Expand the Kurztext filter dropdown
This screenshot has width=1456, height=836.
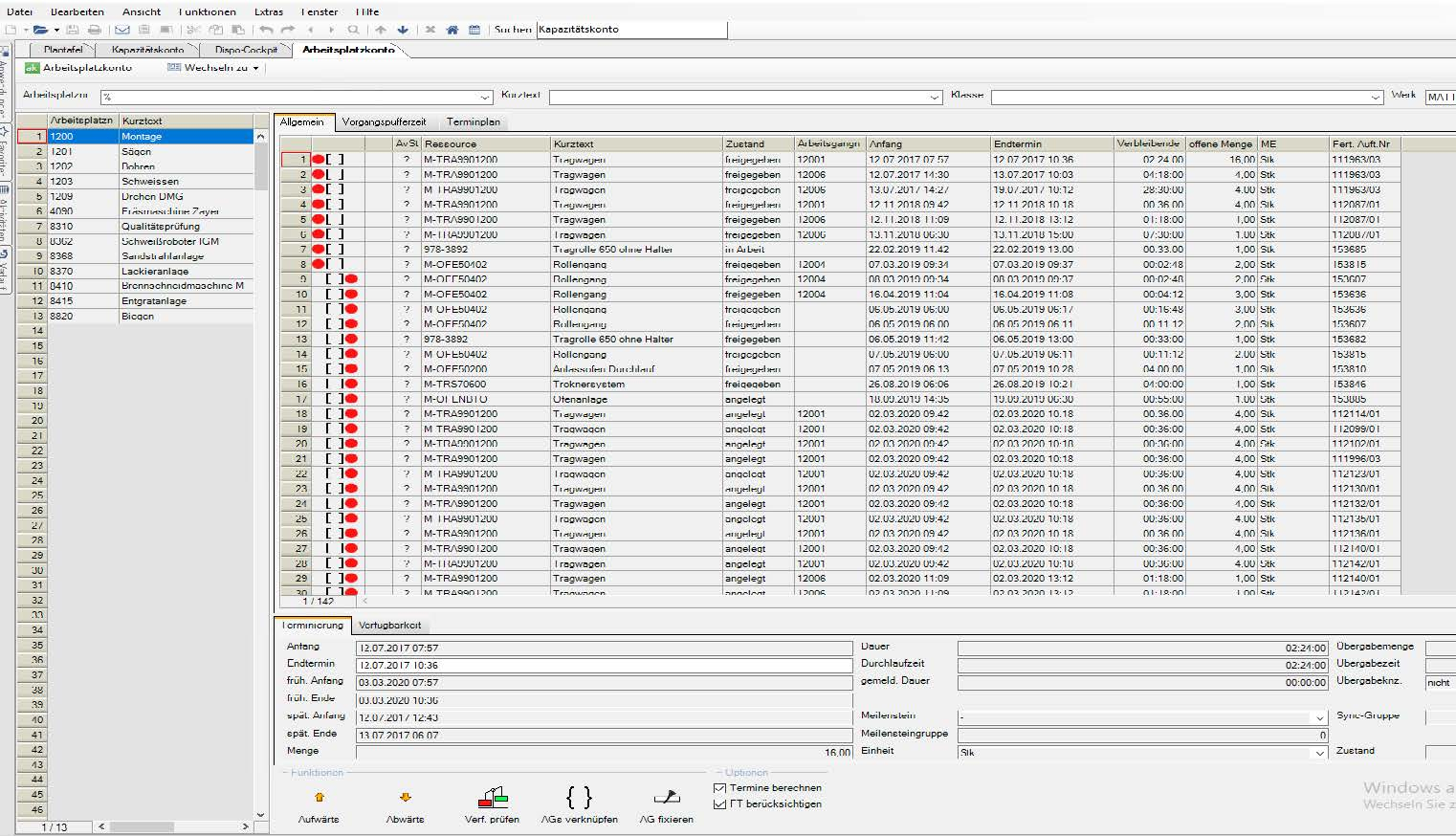click(x=935, y=98)
